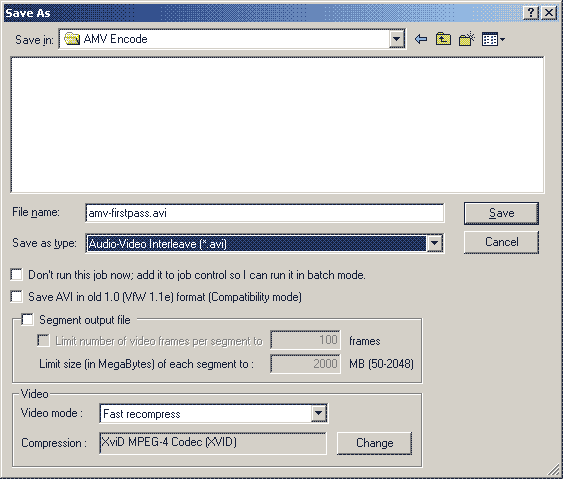563x479 pixels.
Task: Click the 'Video' group box heading
Action: (34, 394)
